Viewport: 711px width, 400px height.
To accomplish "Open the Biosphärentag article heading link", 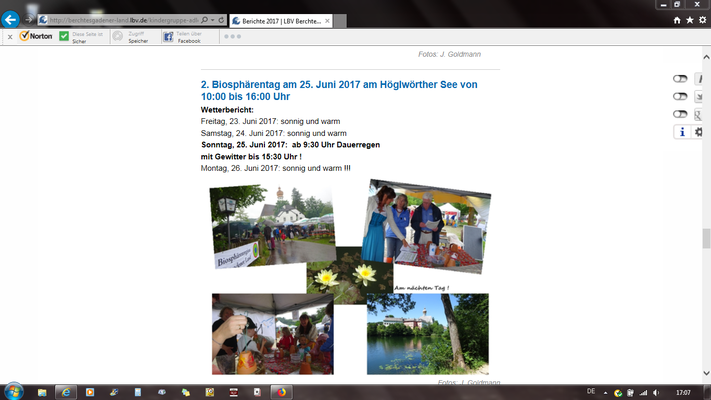I will (x=339, y=90).
